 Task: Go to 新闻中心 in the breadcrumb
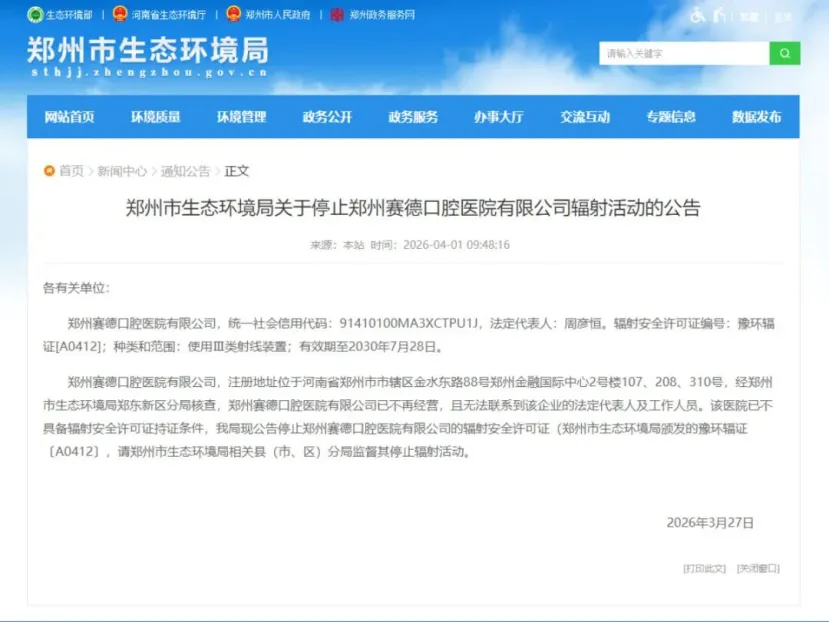(122, 171)
